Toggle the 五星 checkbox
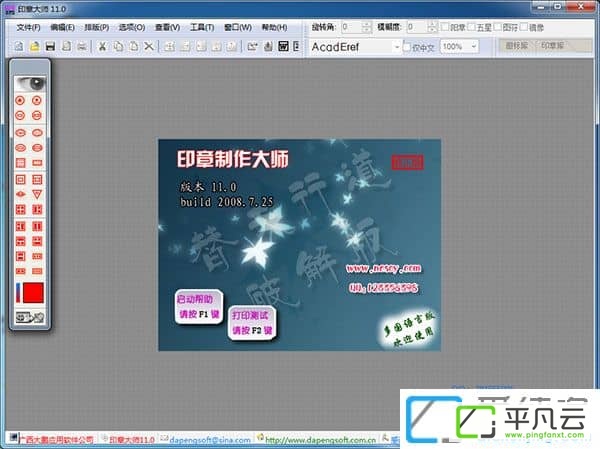 point(471,27)
